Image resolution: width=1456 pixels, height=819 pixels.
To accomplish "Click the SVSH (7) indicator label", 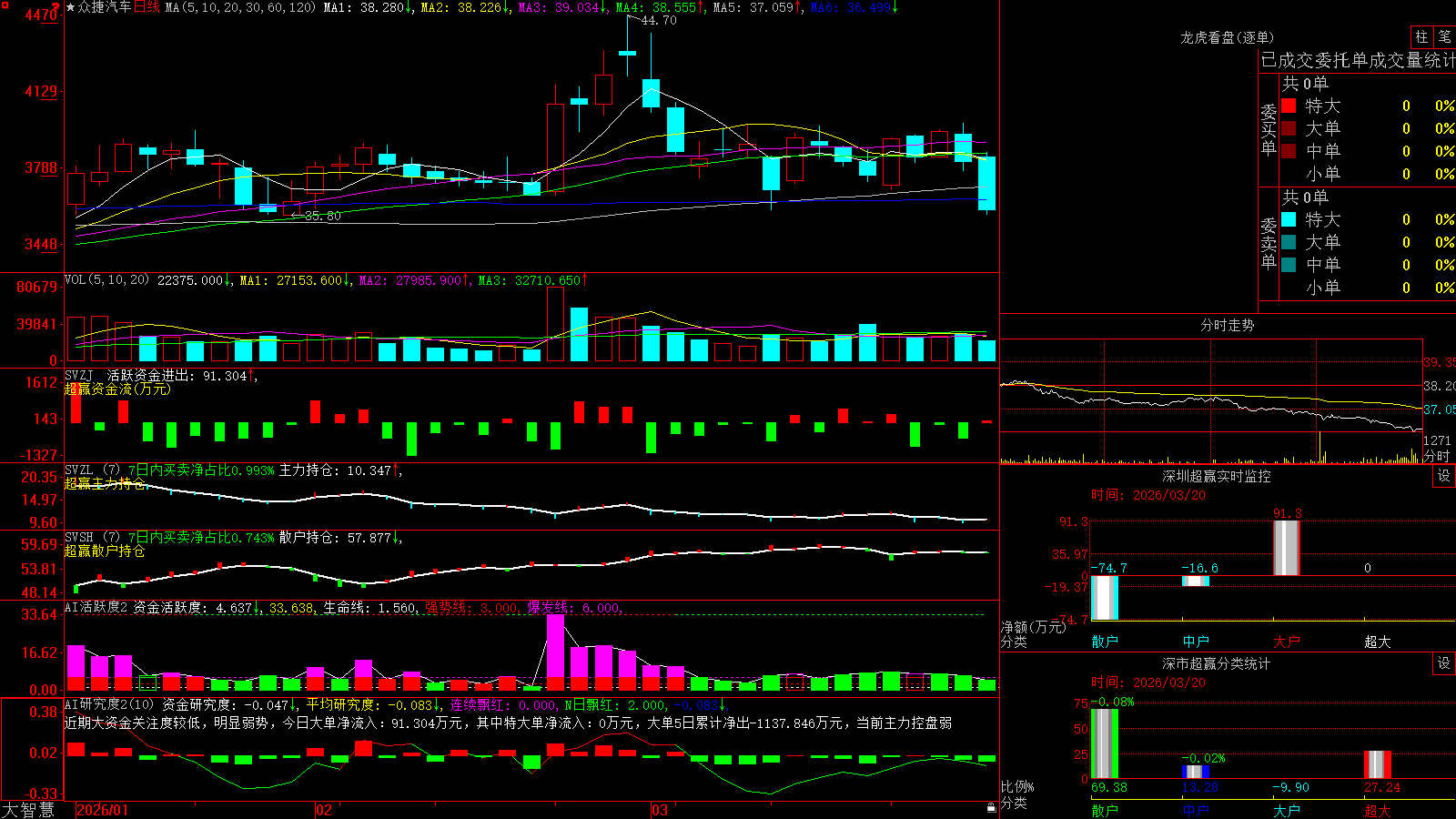I will (93, 538).
